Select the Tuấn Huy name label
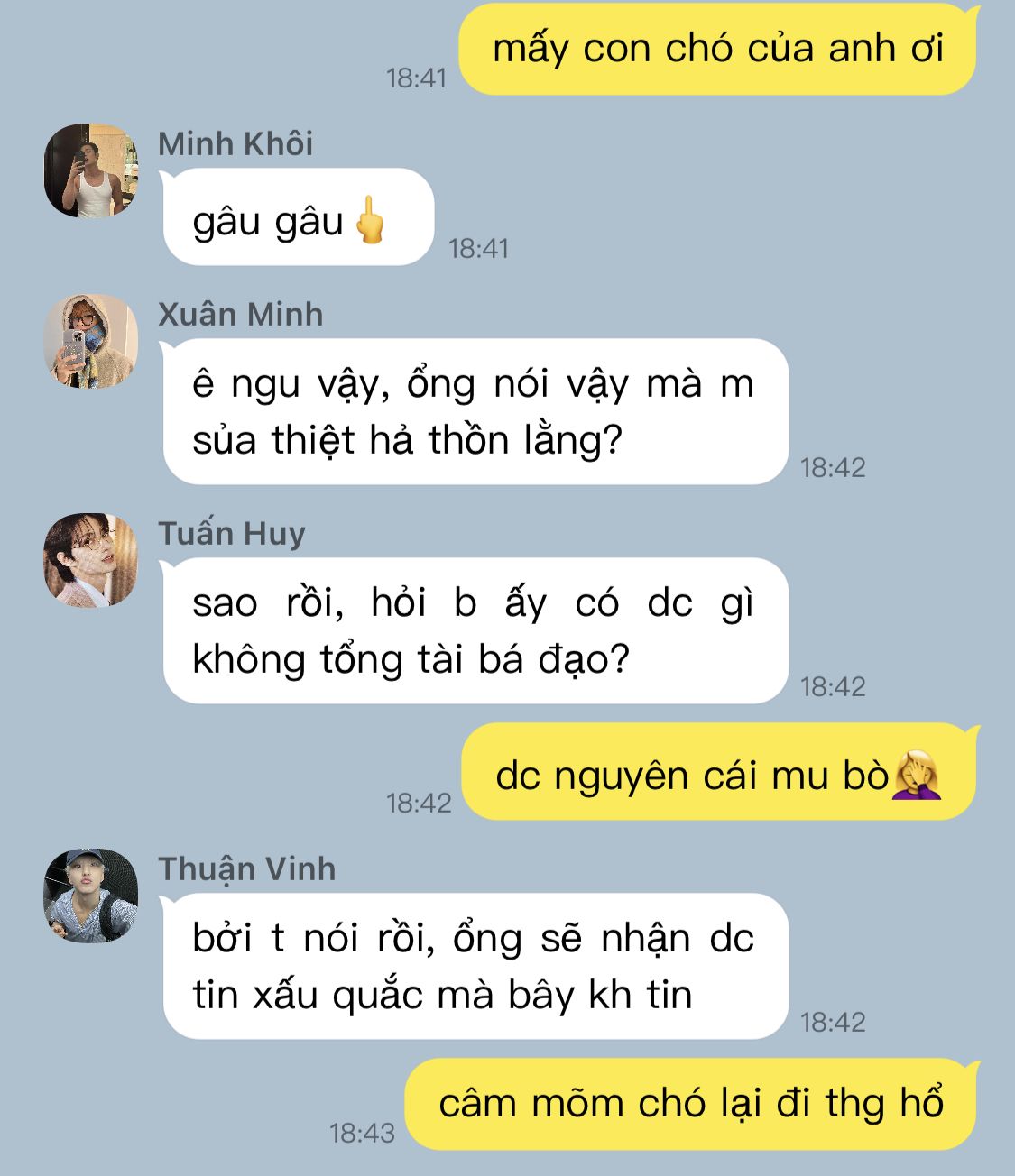 pos(232,533)
